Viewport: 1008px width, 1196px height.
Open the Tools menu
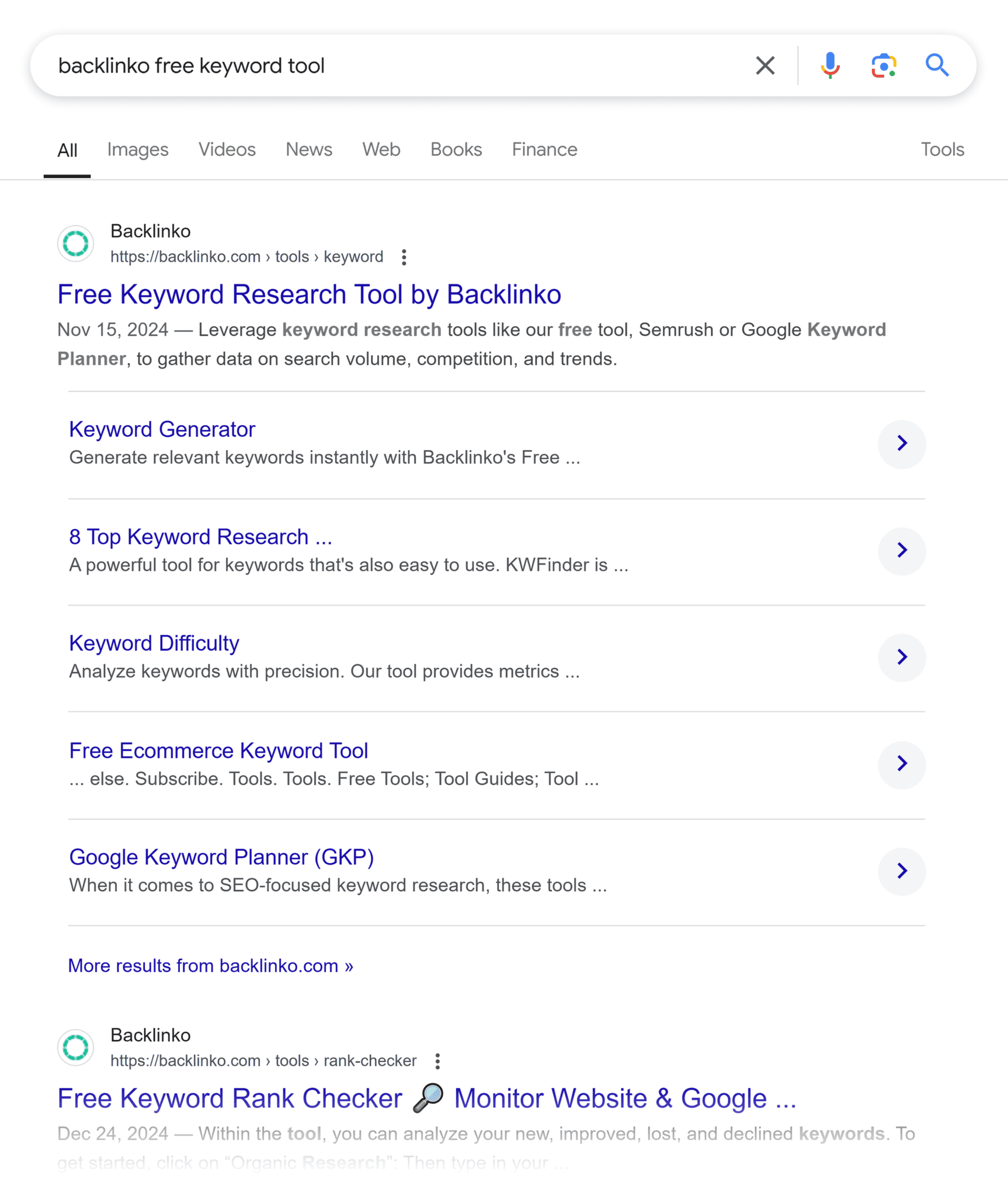(x=941, y=149)
